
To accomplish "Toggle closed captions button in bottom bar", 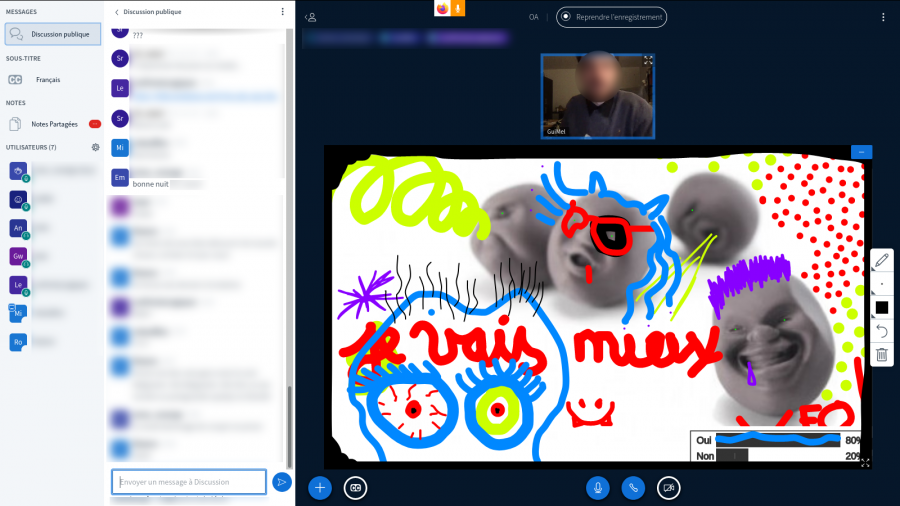I will (x=355, y=487).
